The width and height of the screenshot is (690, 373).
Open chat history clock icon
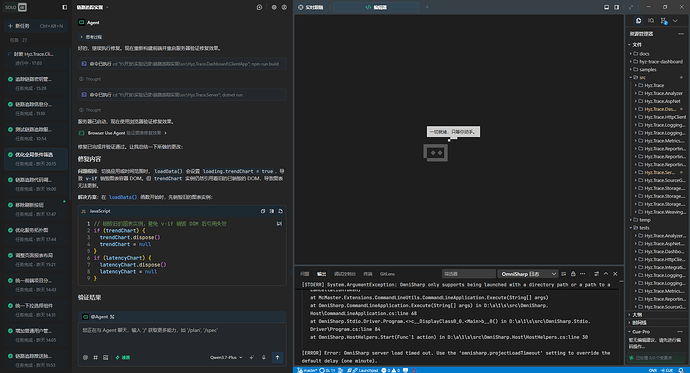[x=259, y=7]
